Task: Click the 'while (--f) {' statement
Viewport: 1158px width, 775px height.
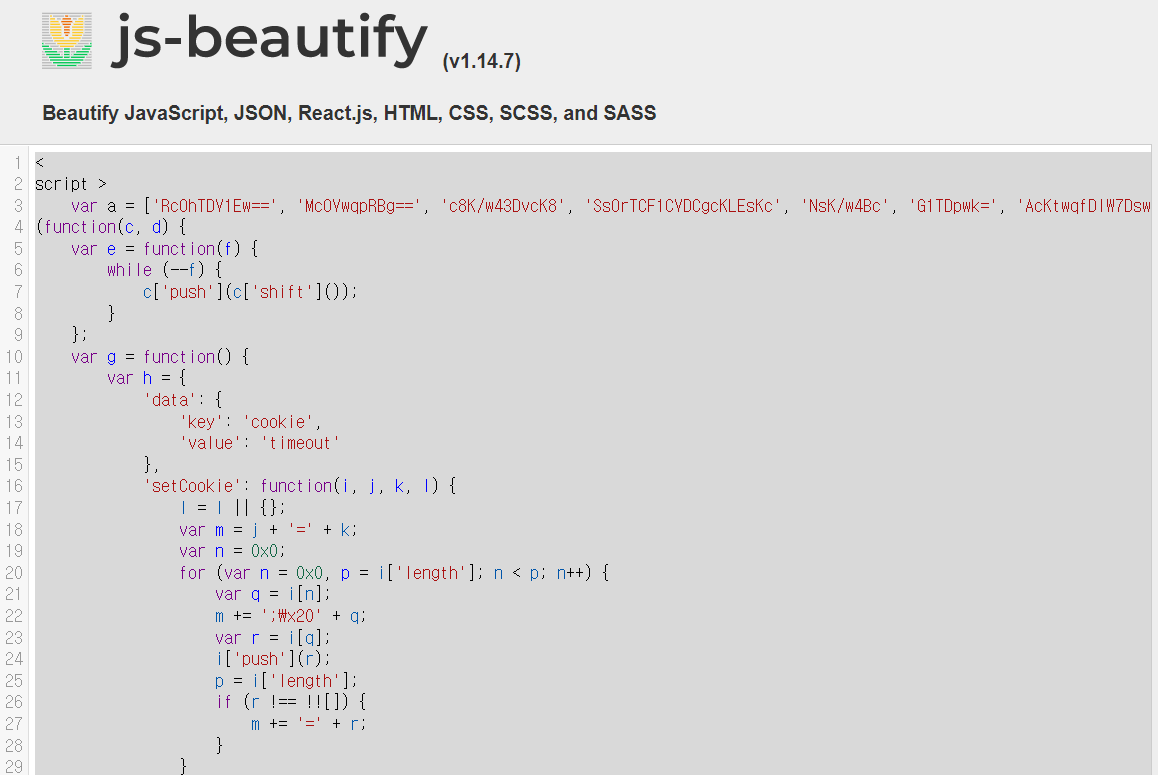Action: (165, 270)
